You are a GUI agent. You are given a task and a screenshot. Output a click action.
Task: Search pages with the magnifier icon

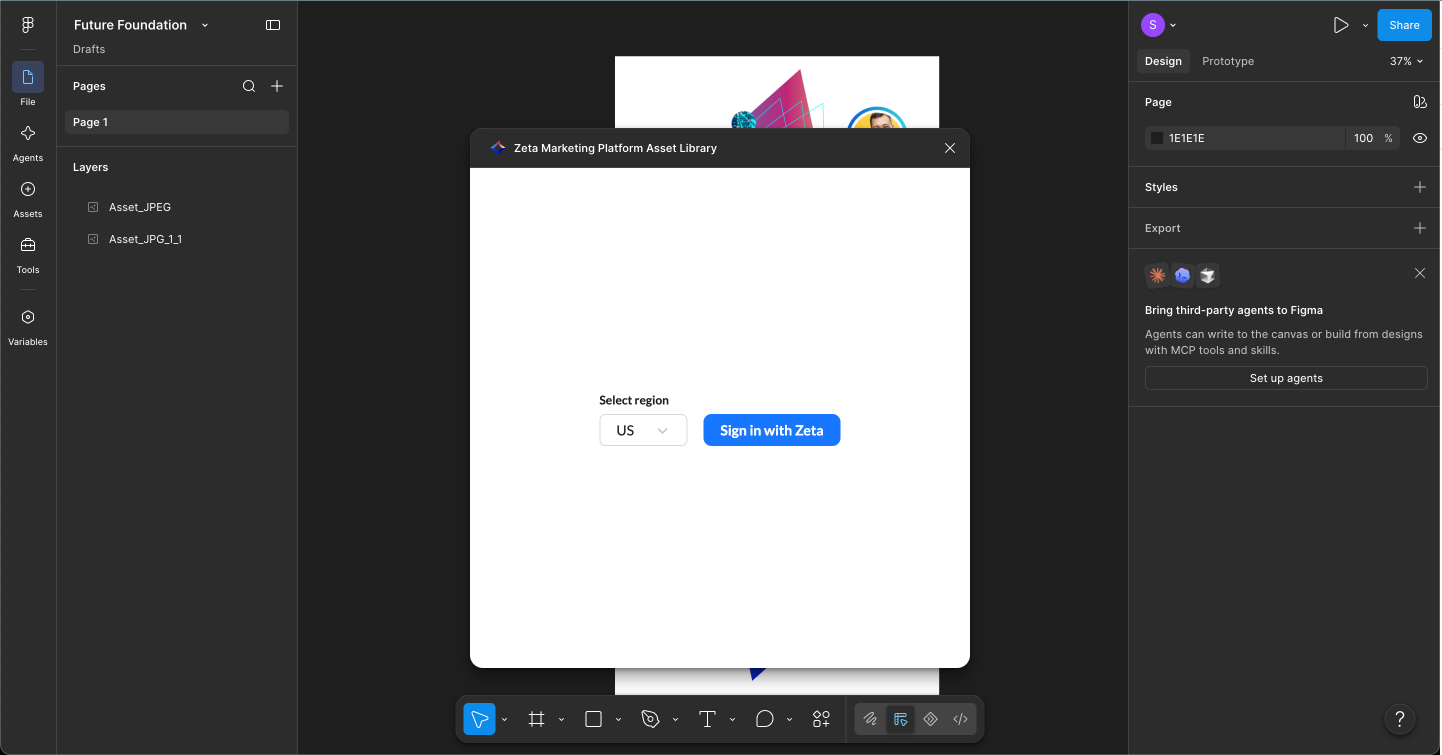click(x=249, y=86)
